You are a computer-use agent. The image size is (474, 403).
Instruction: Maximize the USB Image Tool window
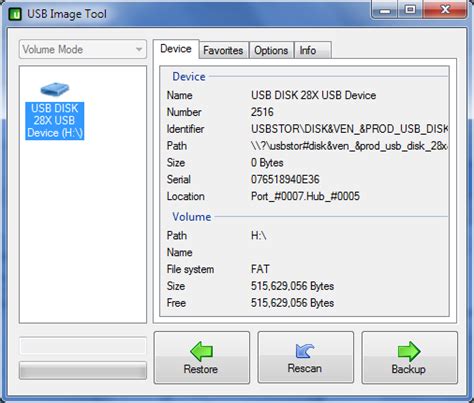(x=410, y=10)
